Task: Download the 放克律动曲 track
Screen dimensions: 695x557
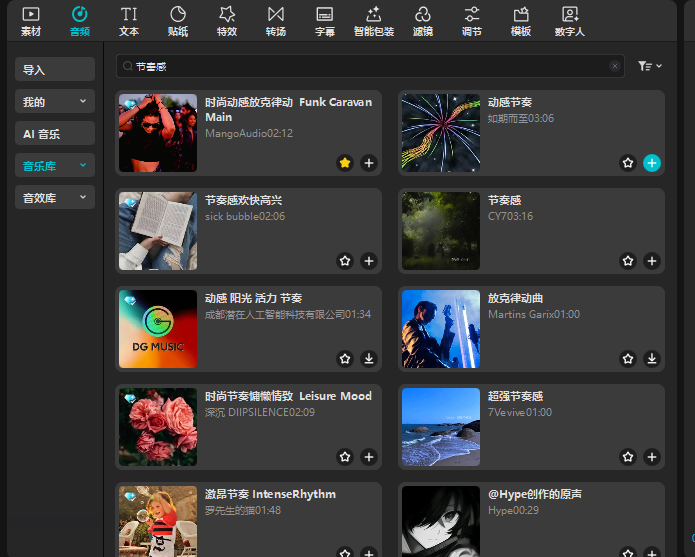Action: click(652, 359)
